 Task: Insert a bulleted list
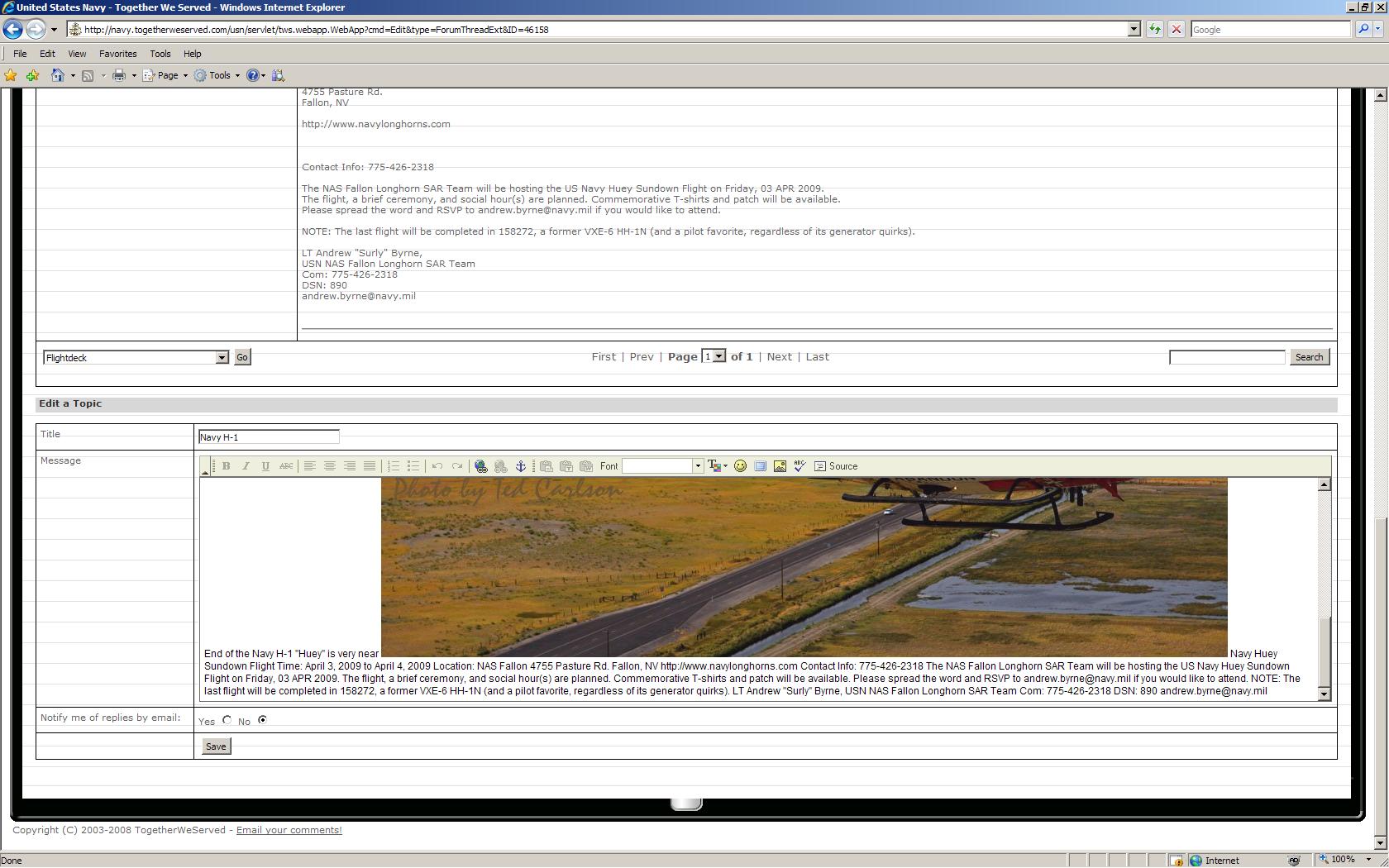click(x=413, y=466)
